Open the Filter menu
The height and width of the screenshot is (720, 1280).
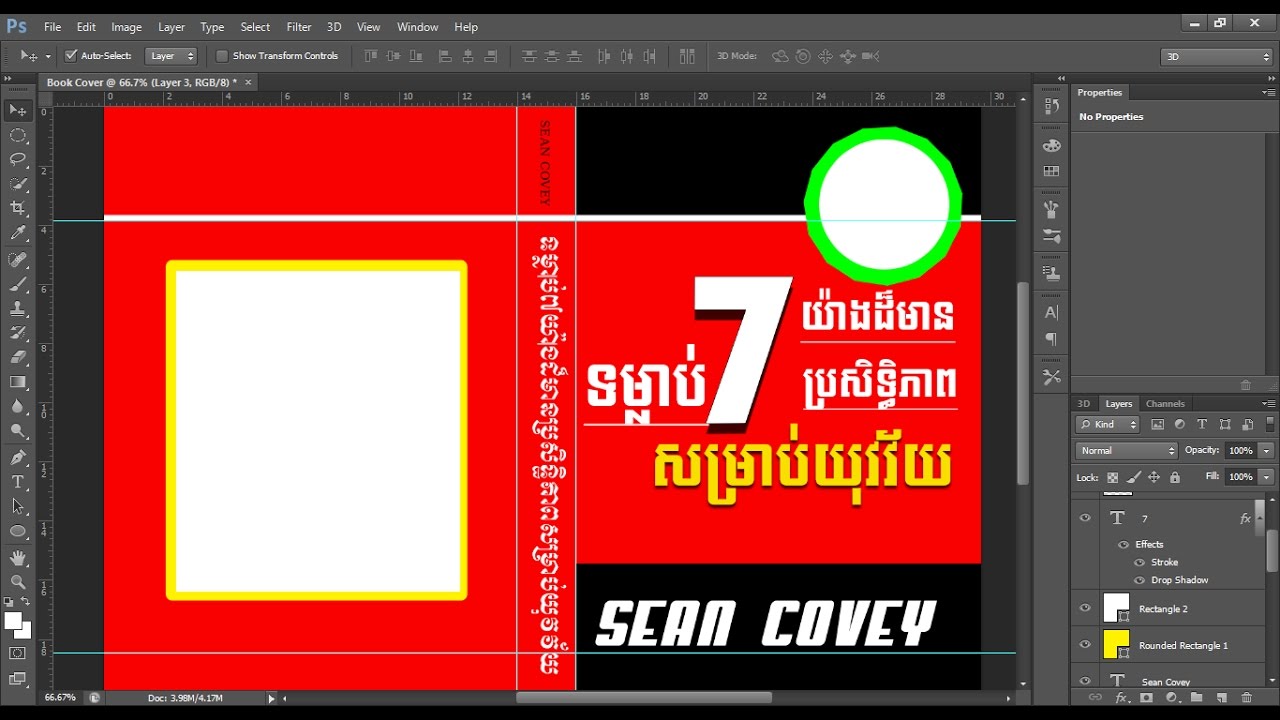point(299,27)
